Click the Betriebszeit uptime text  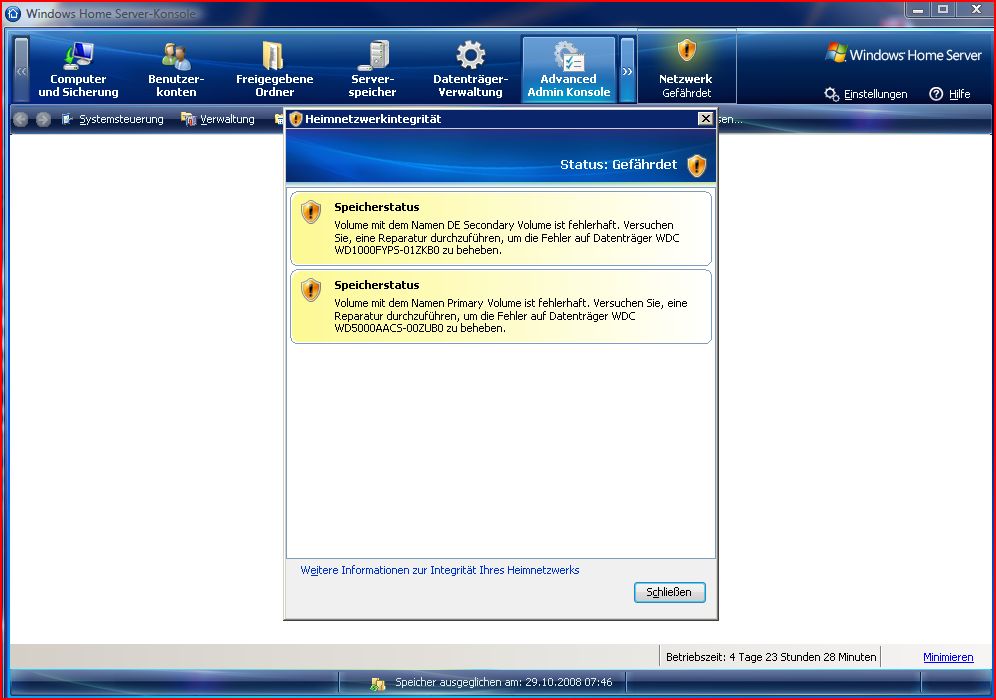pos(771,657)
